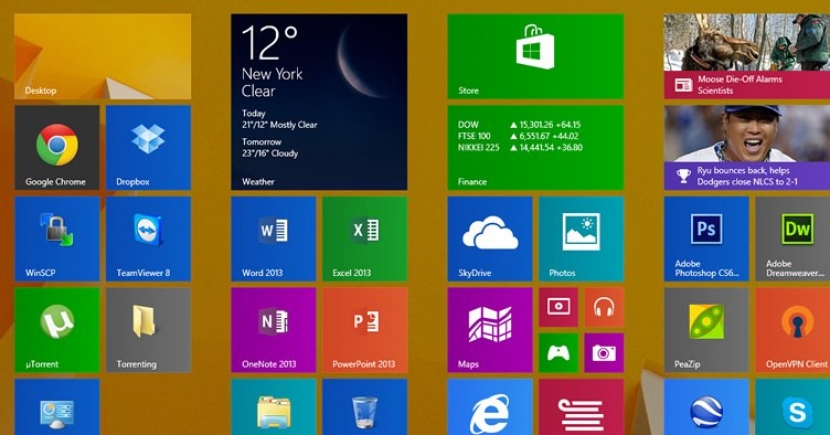Open Word 2013
Screen dimensions: 830x435
(x=273, y=238)
